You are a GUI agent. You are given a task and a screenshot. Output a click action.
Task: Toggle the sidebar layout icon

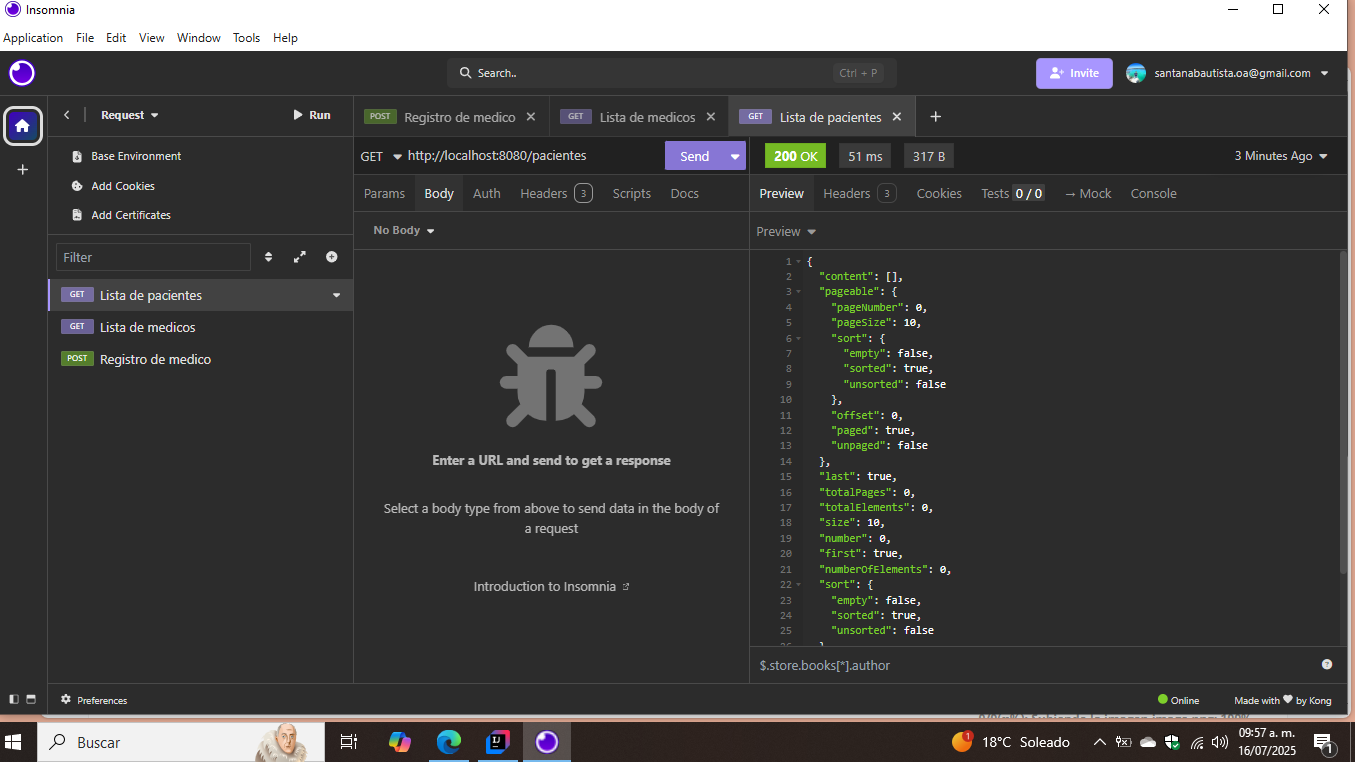pyautogui.click(x=14, y=700)
